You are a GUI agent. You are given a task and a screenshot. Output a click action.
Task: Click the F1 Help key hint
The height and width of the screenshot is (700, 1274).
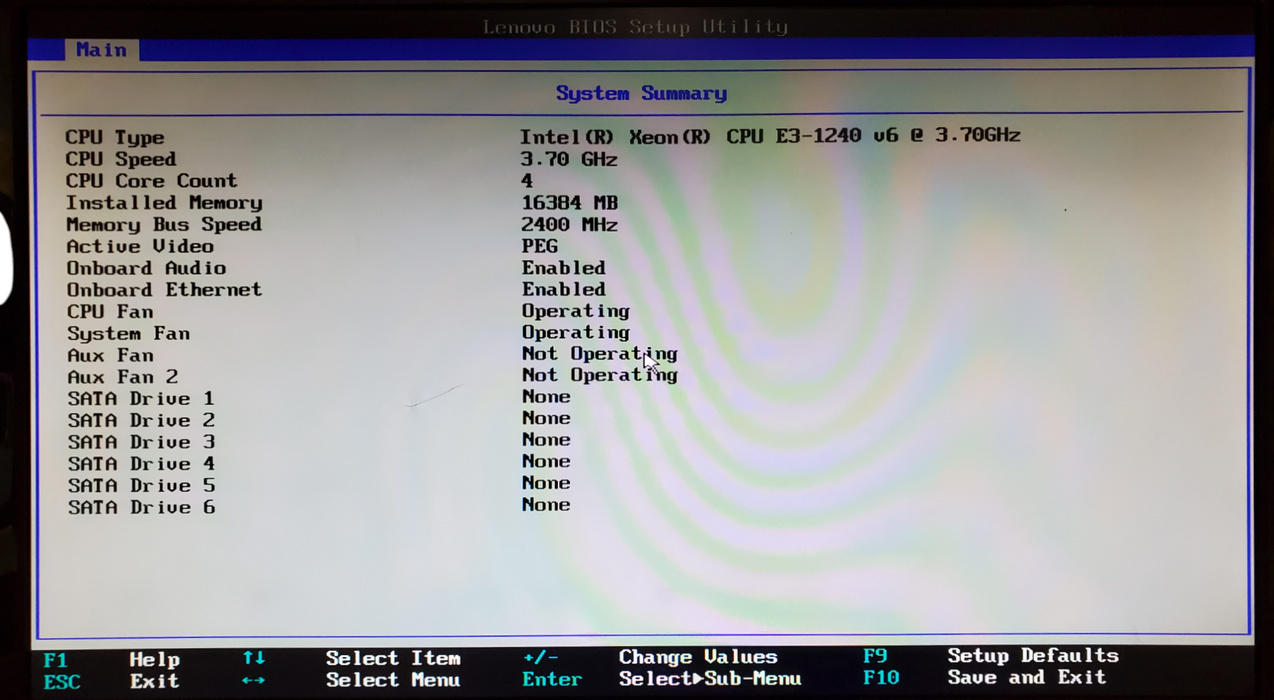[x=112, y=660]
